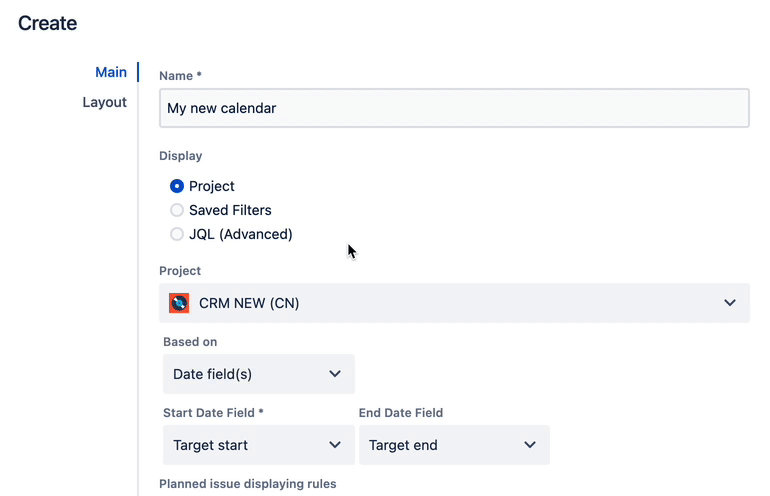770x496 pixels.
Task: Click the End Date Field label
Action: [400, 412]
